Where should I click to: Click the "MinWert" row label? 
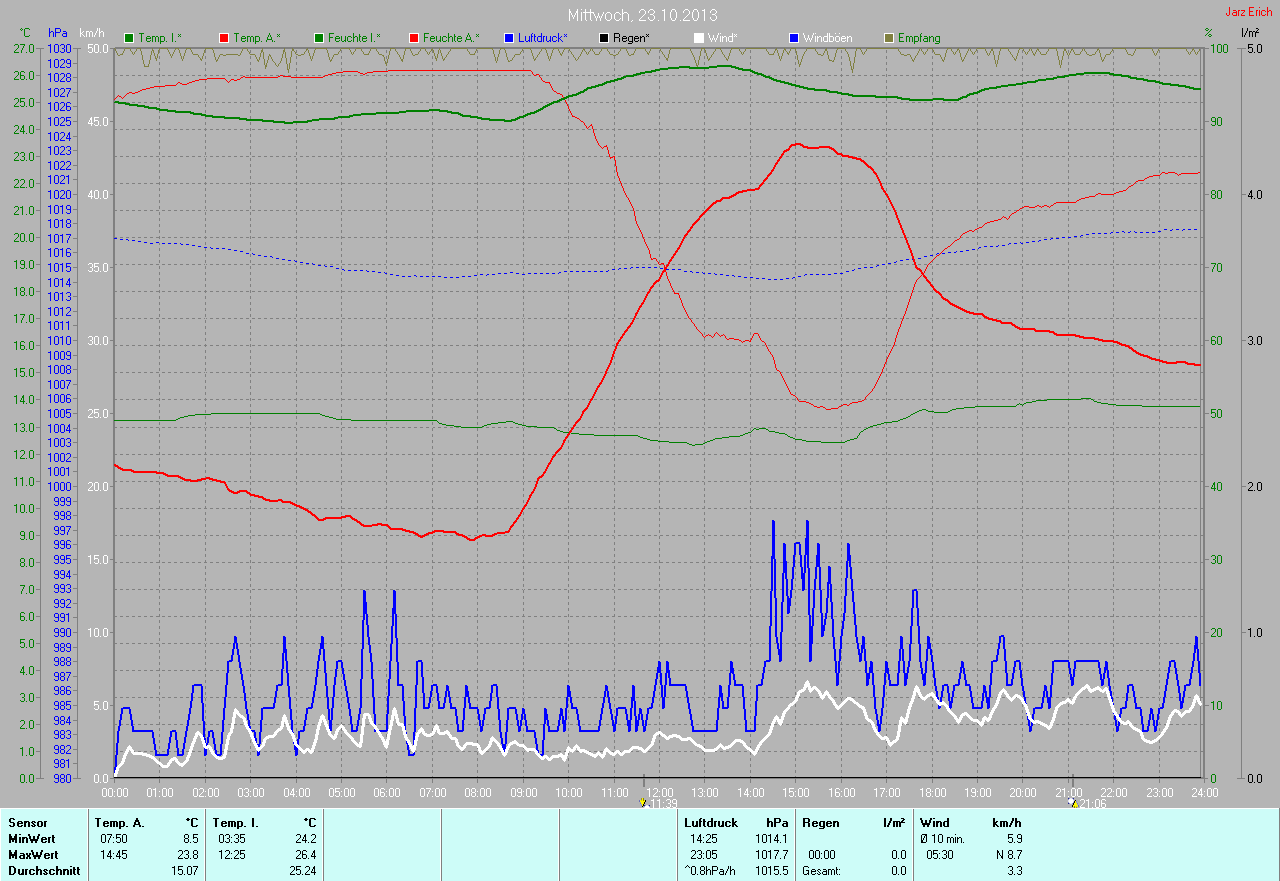(x=31, y=839)
